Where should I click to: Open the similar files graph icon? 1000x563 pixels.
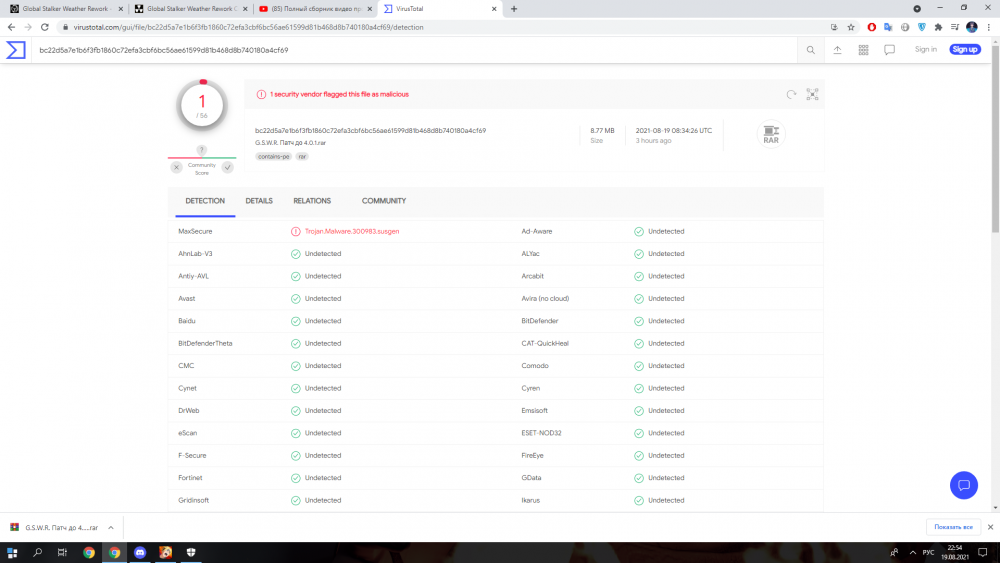[812, 94]
